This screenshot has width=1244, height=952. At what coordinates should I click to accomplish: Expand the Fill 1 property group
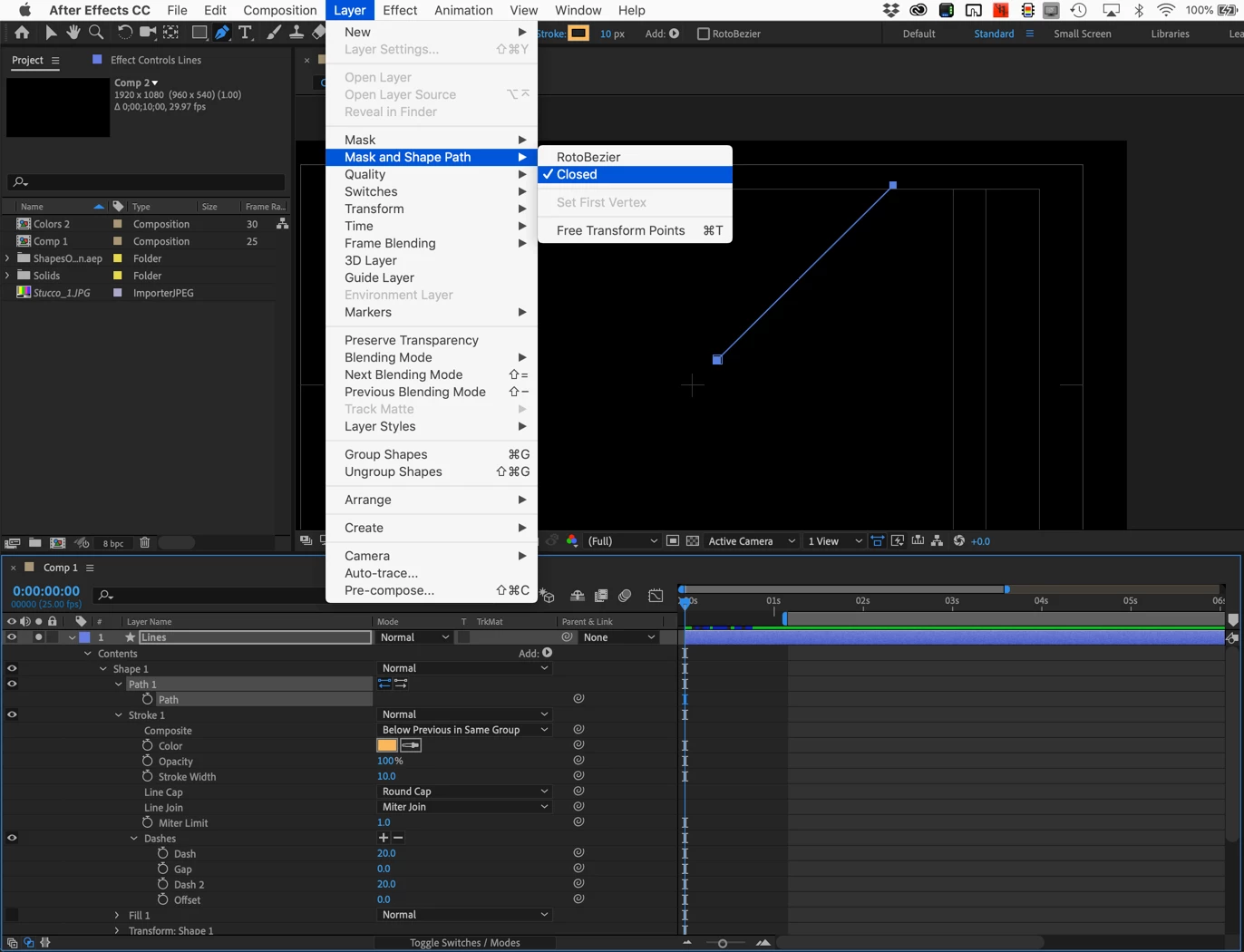tap(117, 916)
